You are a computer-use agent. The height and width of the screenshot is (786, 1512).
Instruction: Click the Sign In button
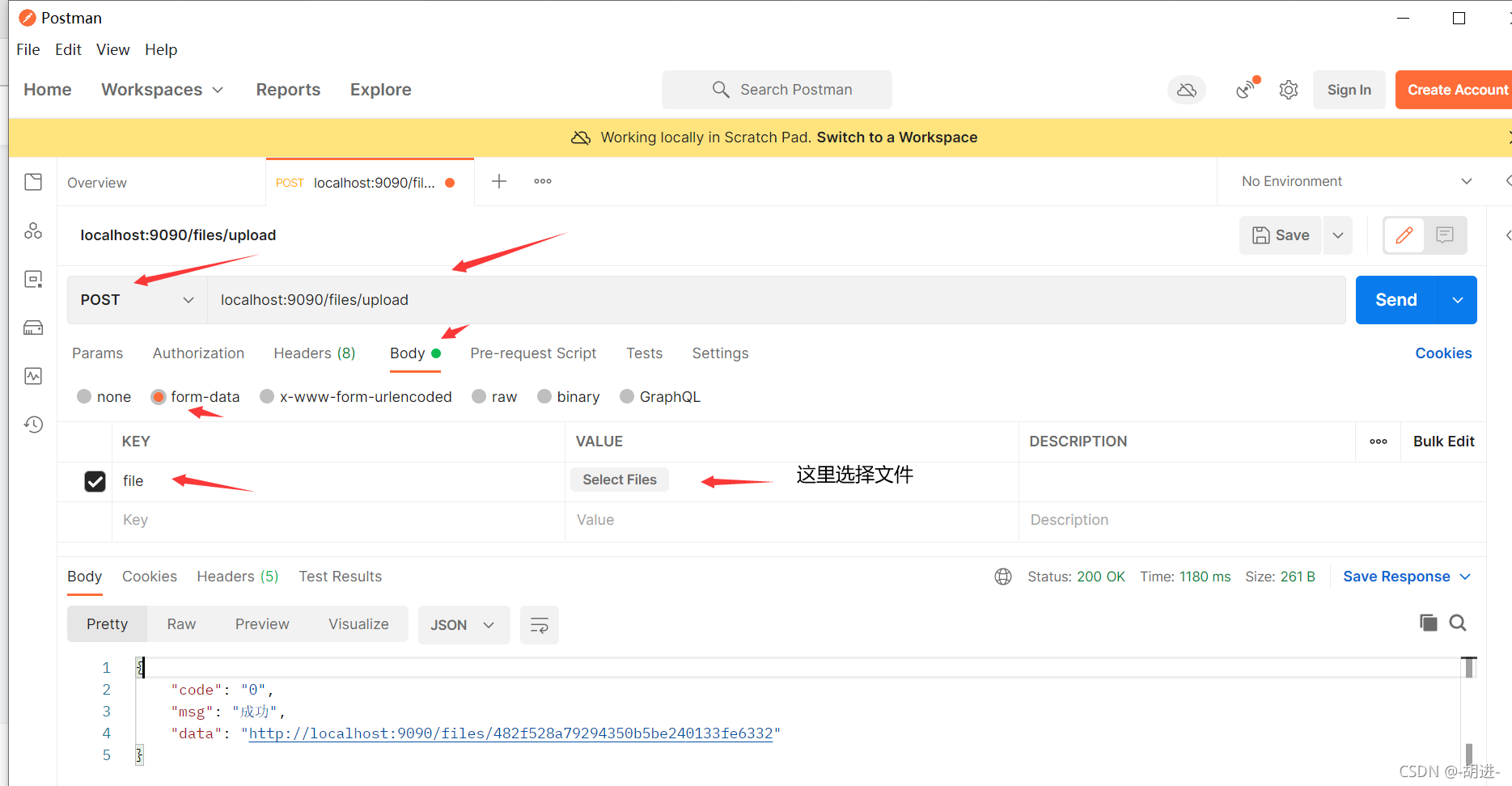point(1349,90)
